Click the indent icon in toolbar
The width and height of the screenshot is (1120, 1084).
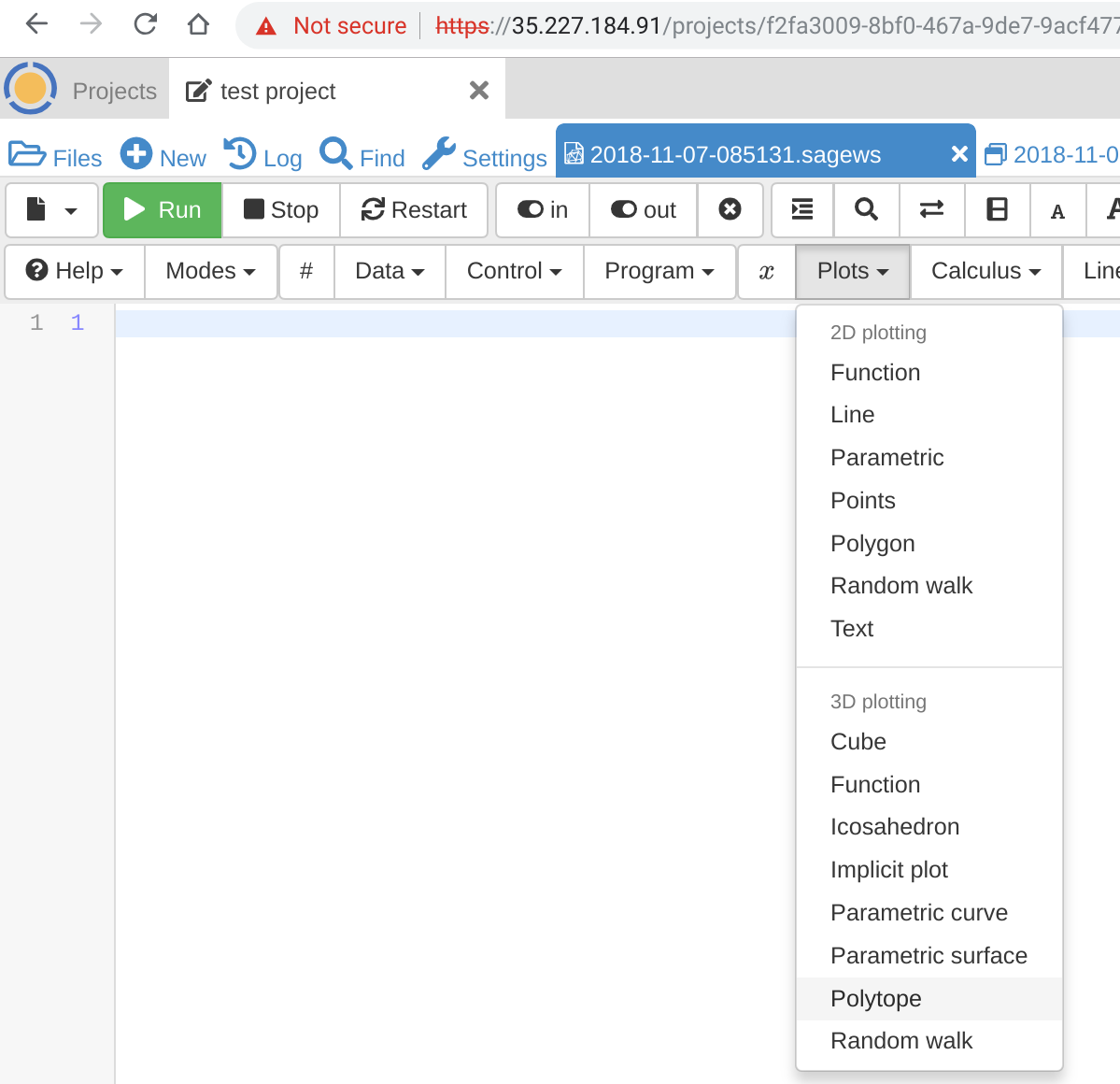pyautogui.click(x=801, y=210)
